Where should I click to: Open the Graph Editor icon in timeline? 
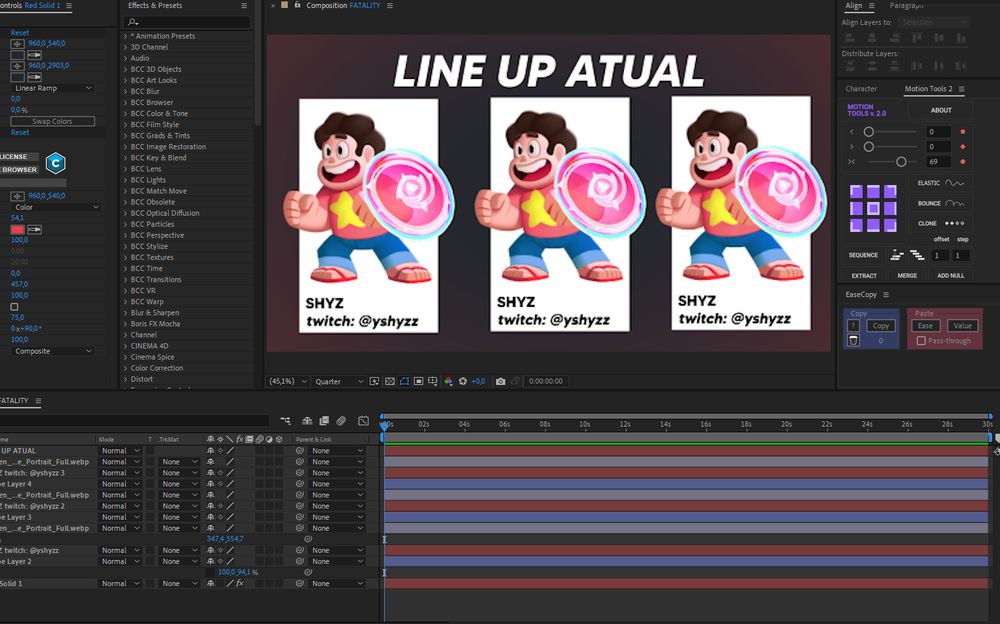(x=364, y=421)
